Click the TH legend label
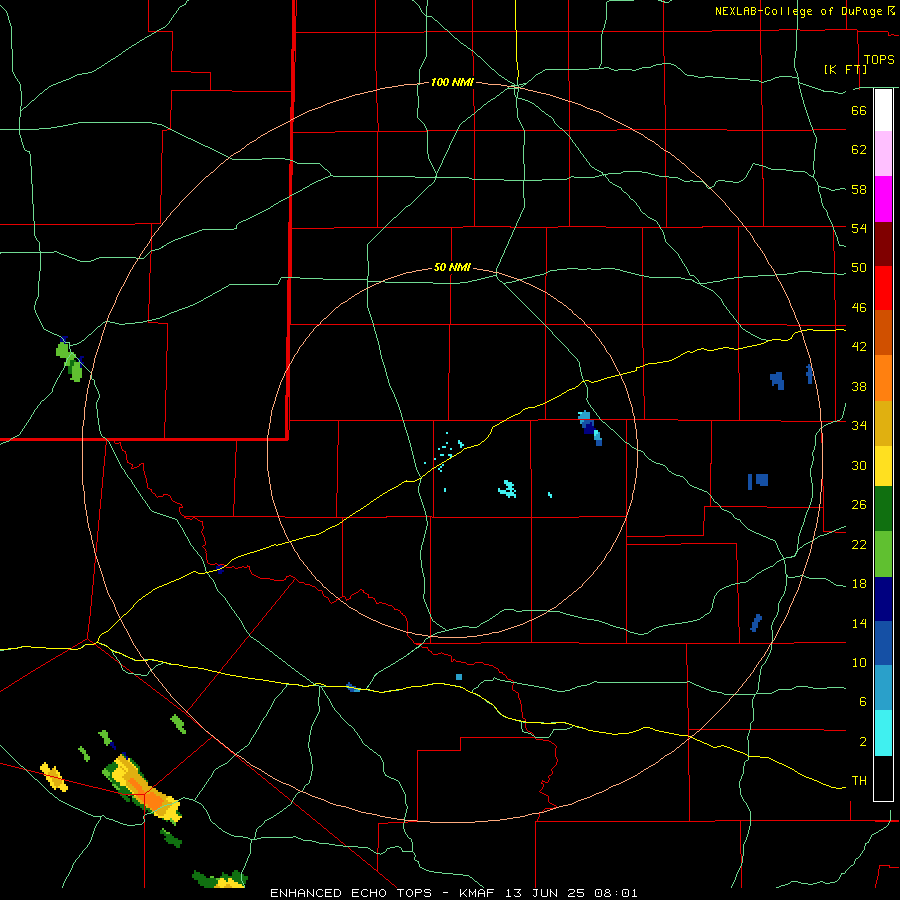 point(859,781)
